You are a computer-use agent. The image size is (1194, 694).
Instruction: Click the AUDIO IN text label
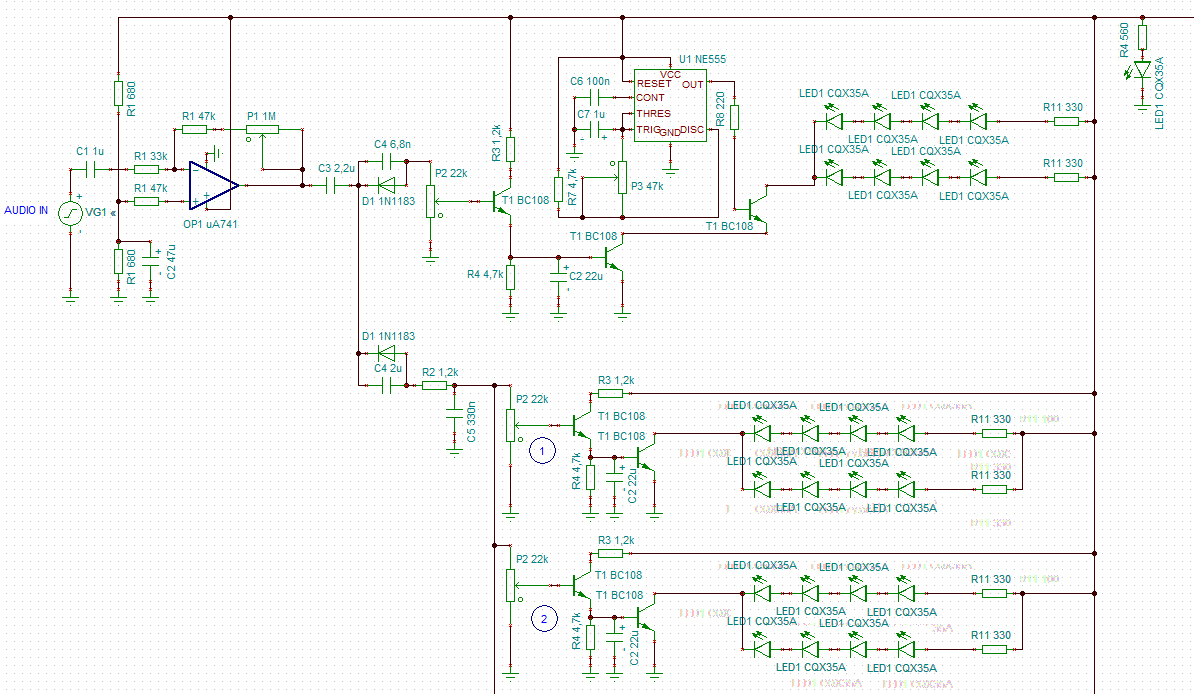(x=27, y=210)
